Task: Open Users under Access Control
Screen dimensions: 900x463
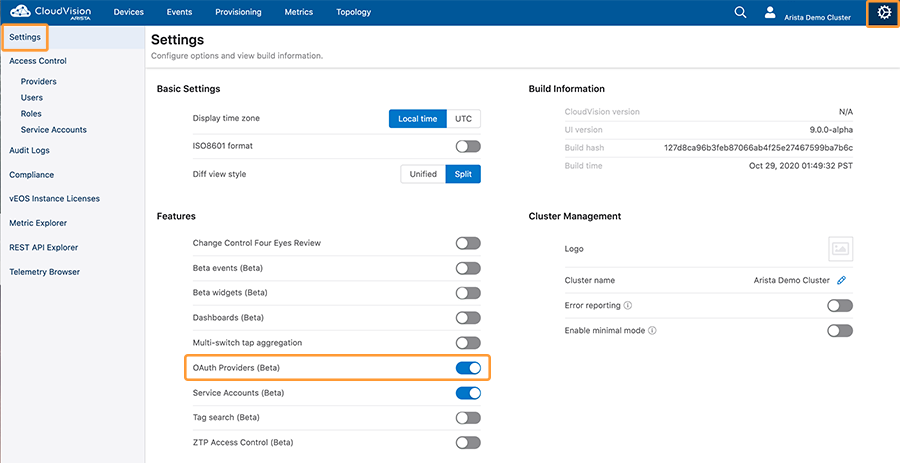Action: [32, 98]
